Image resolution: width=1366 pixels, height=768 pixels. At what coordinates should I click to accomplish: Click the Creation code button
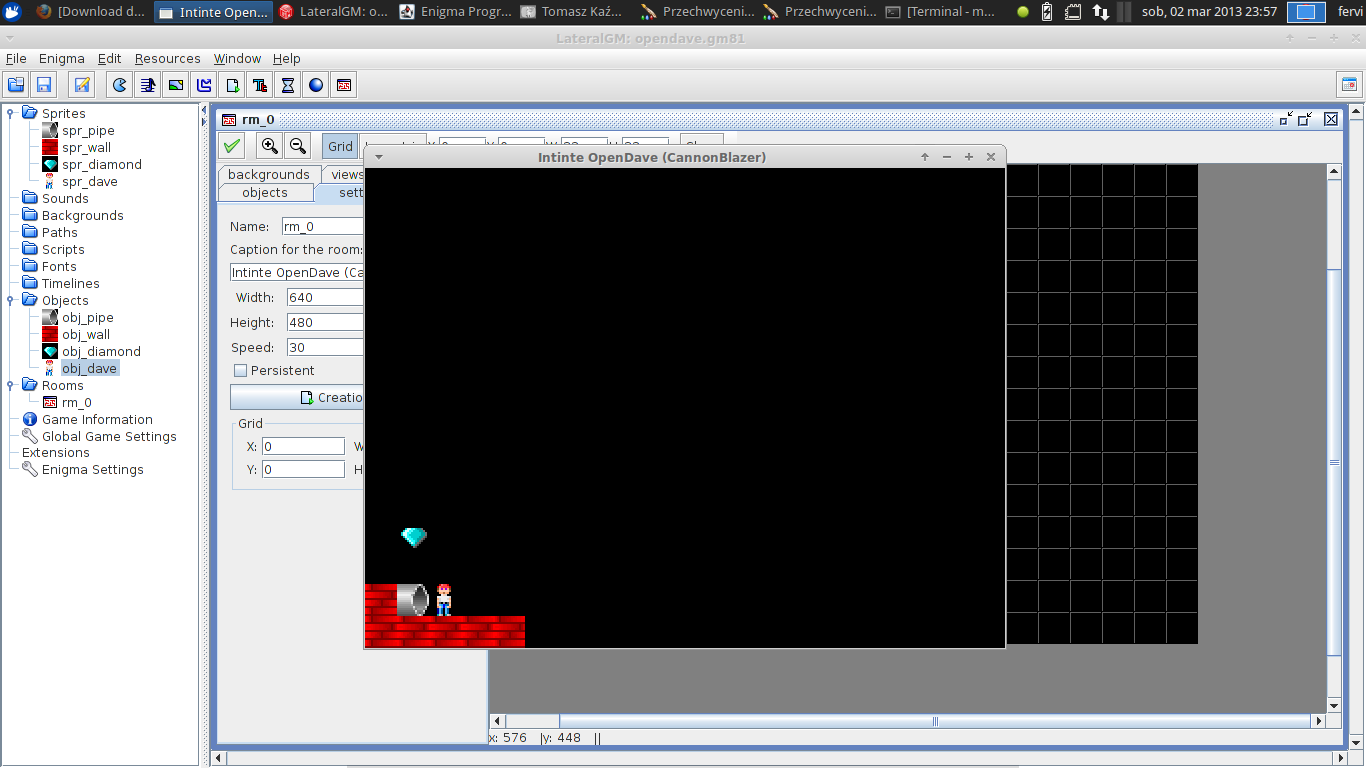tap(300, 397)
